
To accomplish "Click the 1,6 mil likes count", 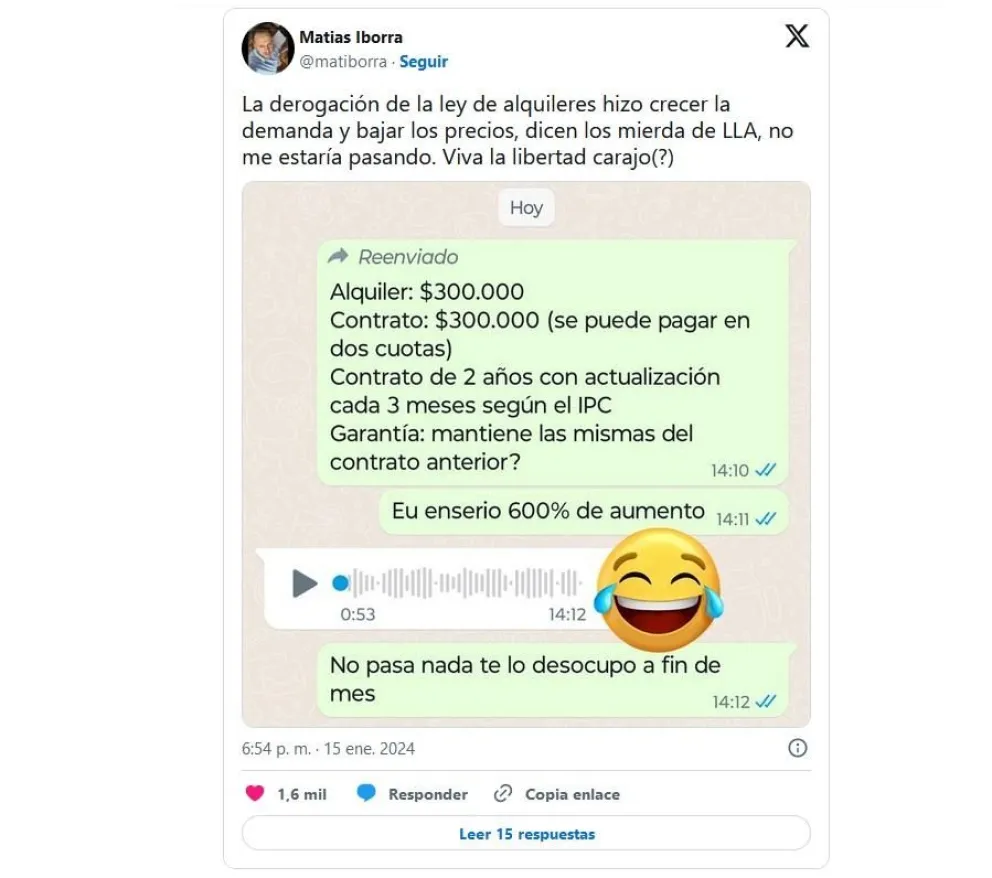I will pos(302,794).
